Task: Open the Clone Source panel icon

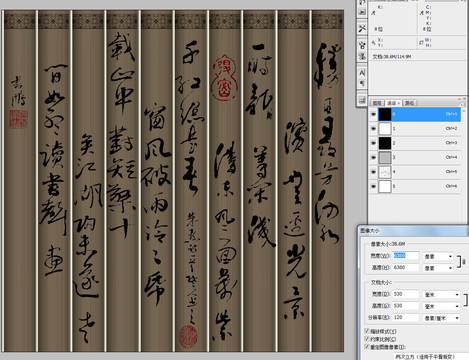Action: coord(362,56)
